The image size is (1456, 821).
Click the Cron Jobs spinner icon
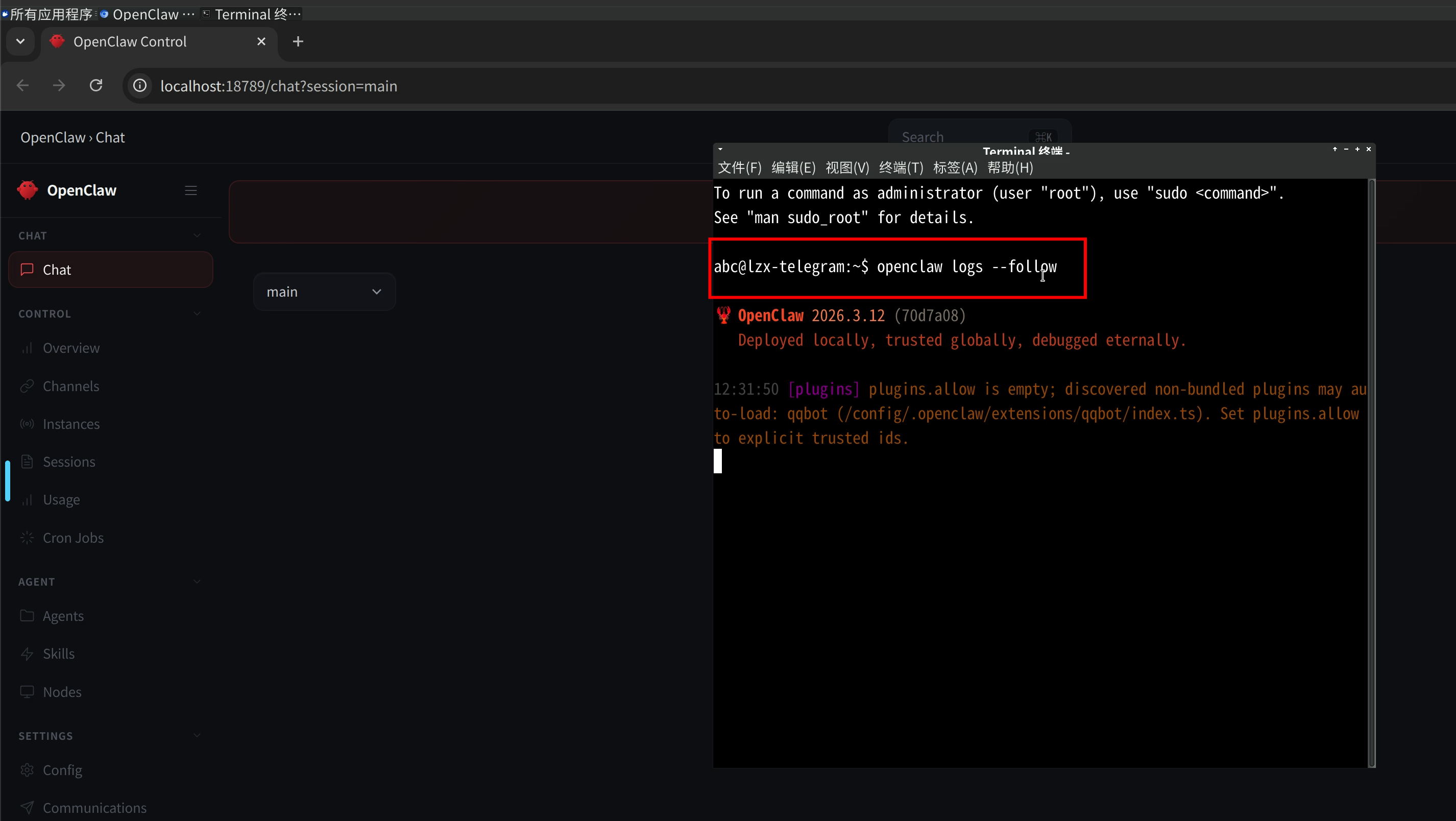tap(27, 538)
